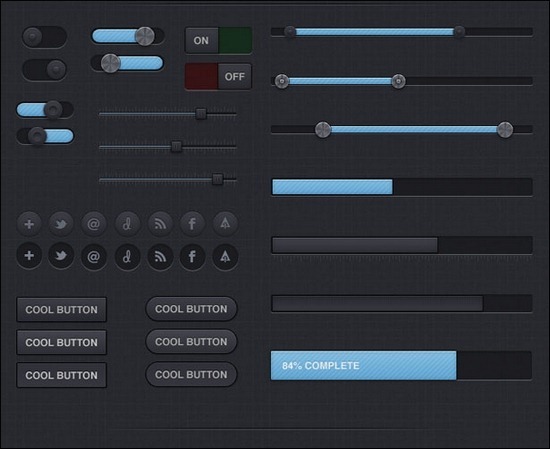Click the Facebook f icon in the darker row
This screenshot has width=550, height=449.
192,257
